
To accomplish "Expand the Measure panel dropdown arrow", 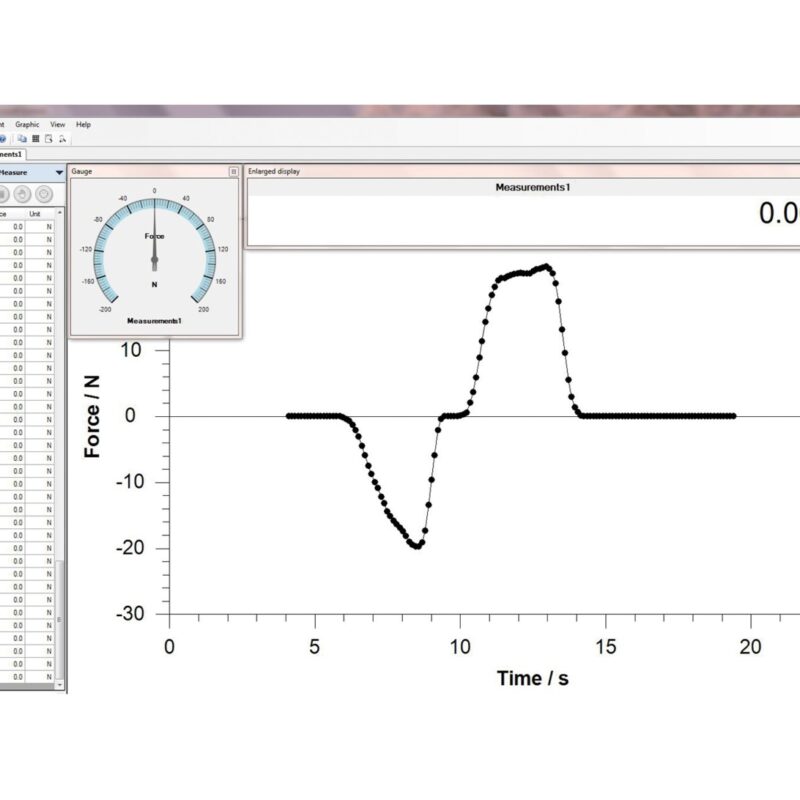I will tap(58, 173).
